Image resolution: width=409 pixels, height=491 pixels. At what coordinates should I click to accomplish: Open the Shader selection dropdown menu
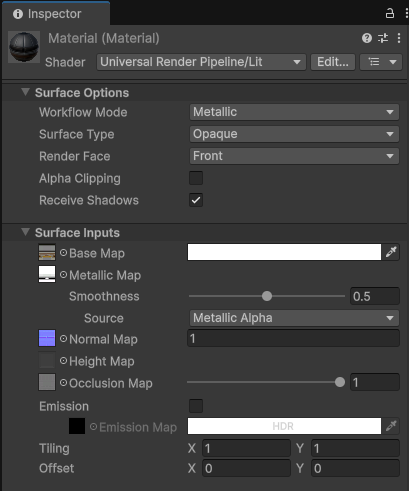point(201,62)
